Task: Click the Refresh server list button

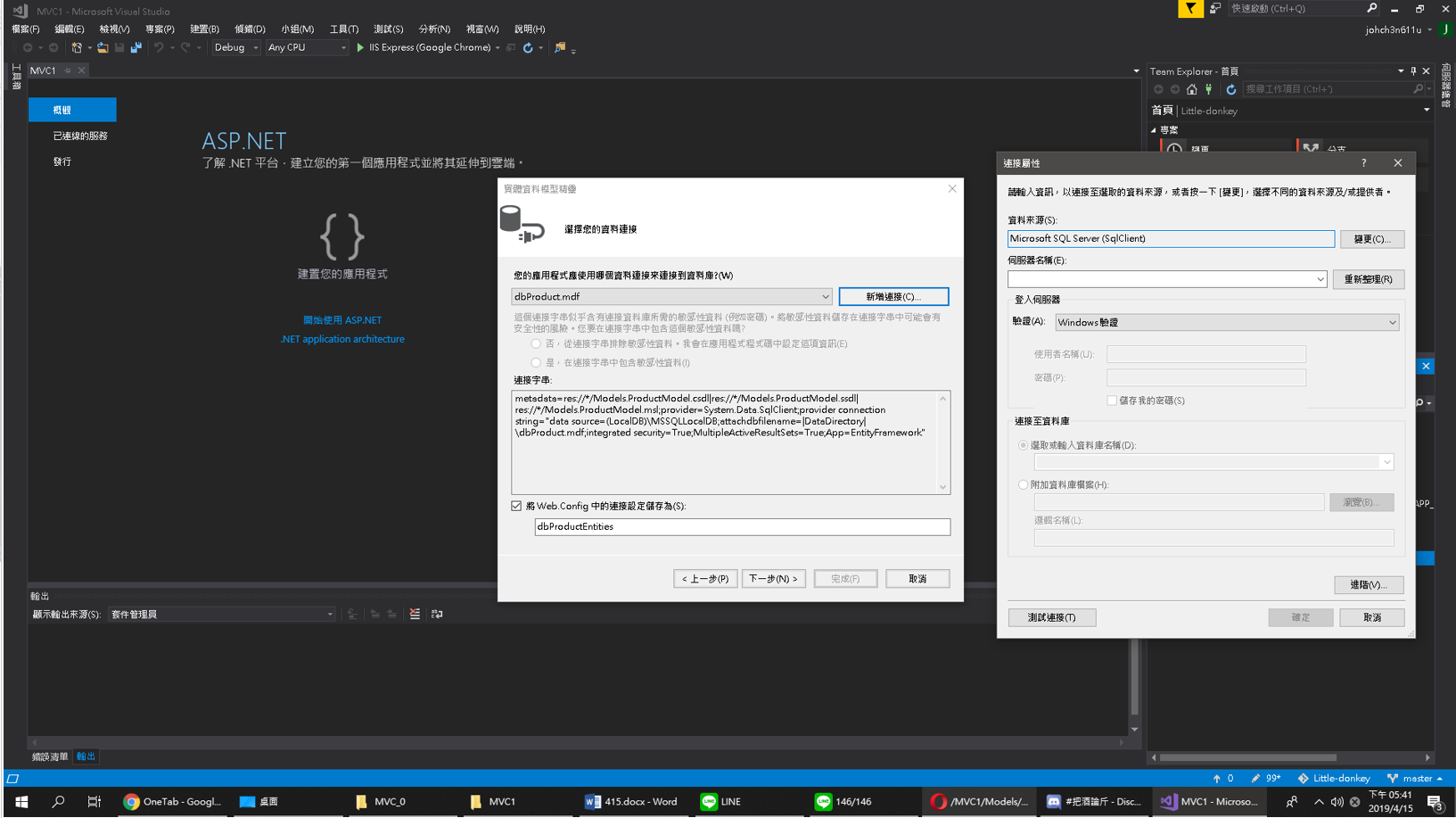Action: click(x=1369, y=279)
